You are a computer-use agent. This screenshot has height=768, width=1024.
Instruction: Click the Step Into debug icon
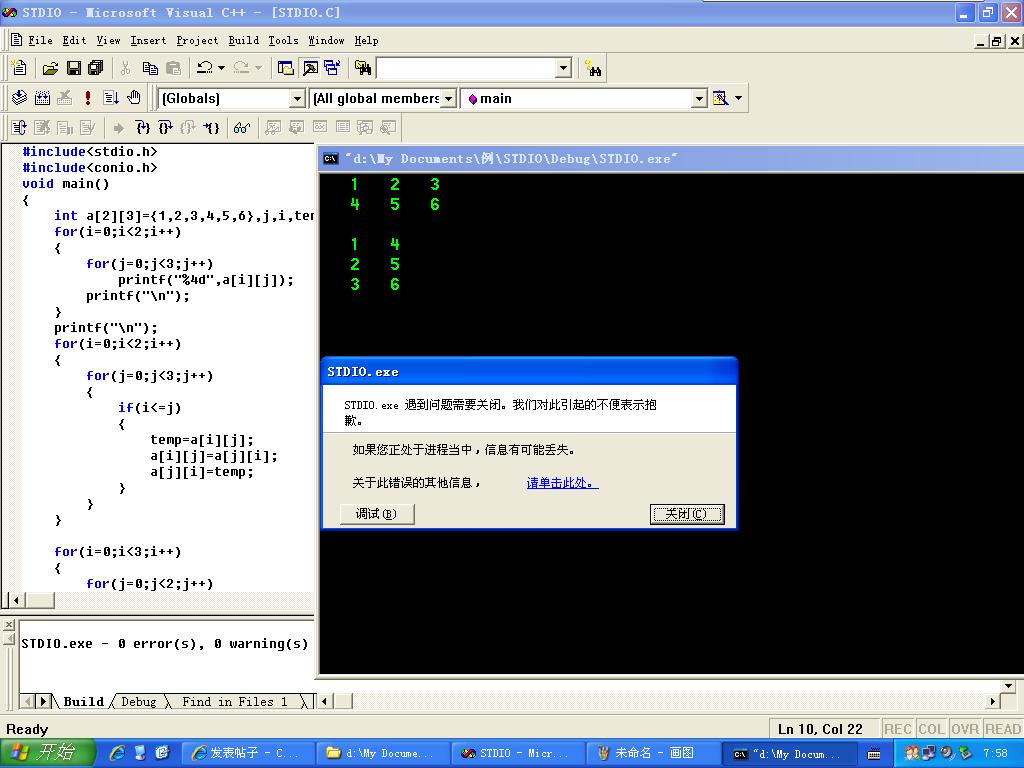pyautogui.click(x=142, y=128)
